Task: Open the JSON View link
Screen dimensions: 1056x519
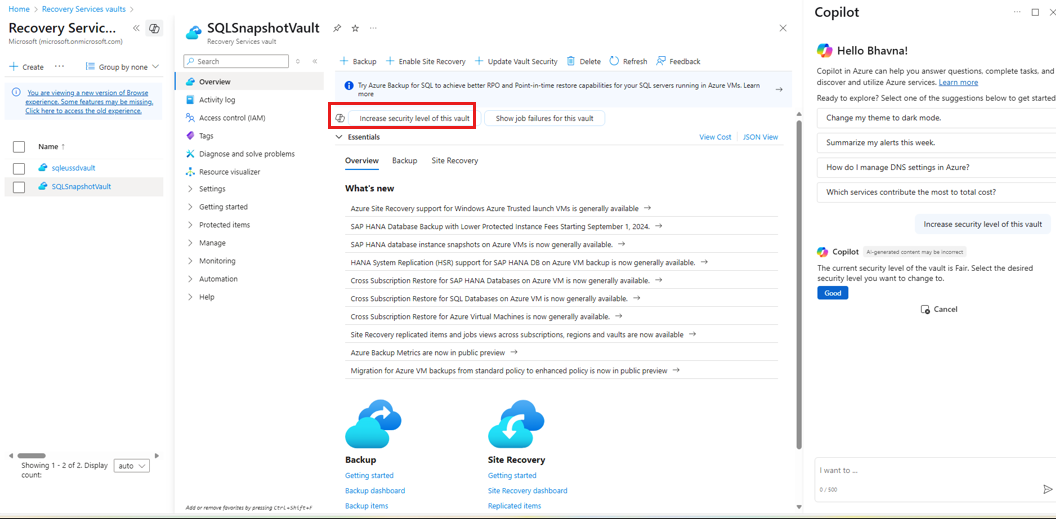Action: tap(760, 137)
